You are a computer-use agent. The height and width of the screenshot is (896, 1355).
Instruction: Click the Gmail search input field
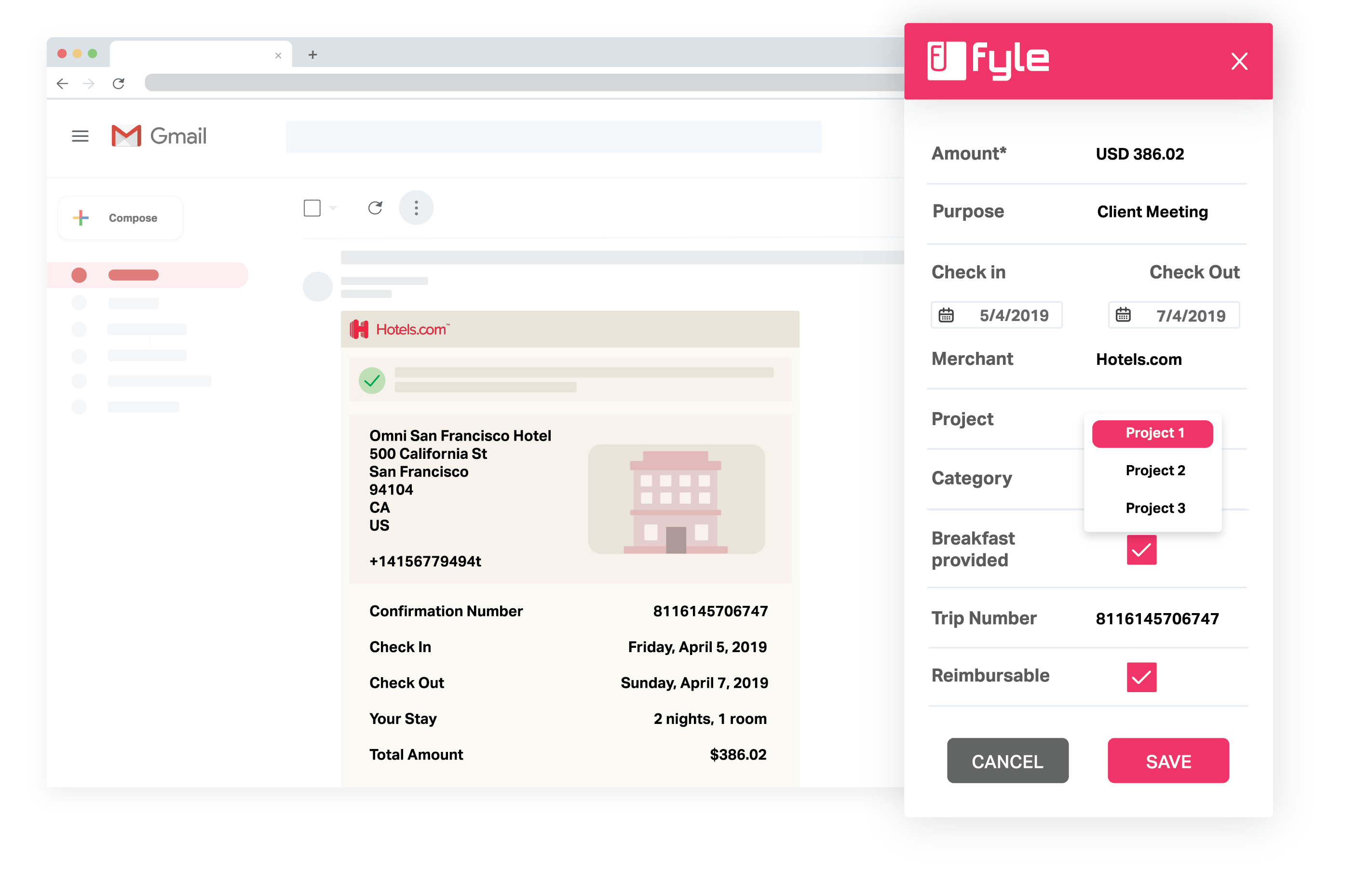[553, 136]
